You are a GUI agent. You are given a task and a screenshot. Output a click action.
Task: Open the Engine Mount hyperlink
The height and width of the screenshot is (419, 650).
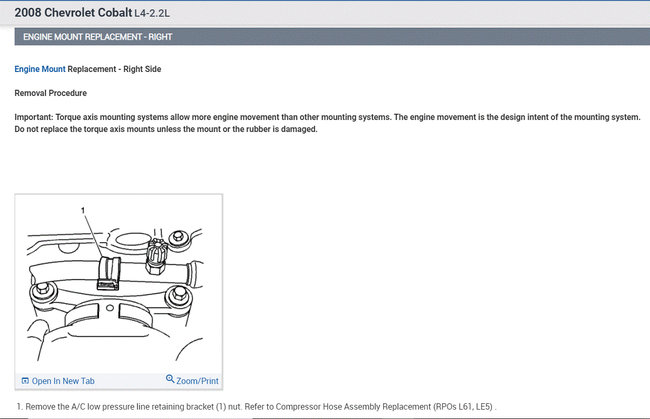click(40, 69)
